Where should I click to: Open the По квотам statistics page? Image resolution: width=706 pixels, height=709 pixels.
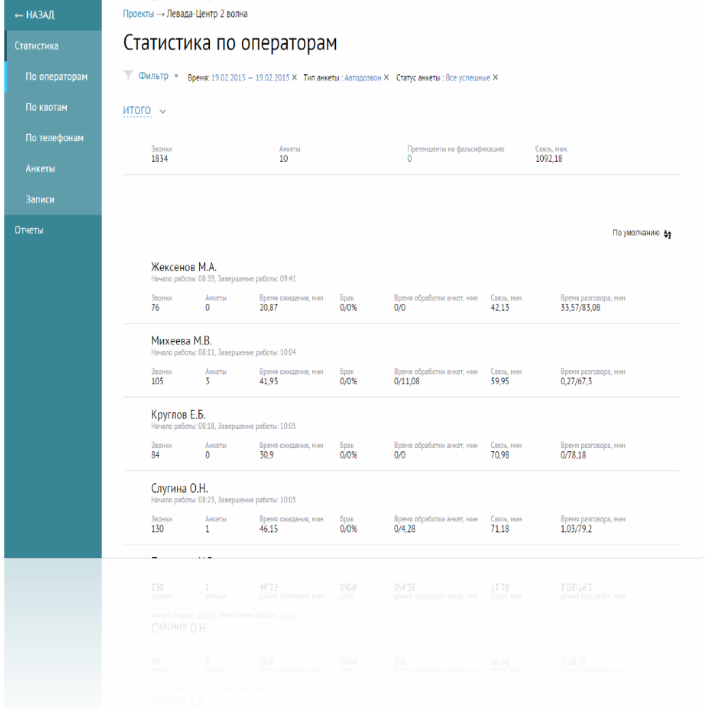click(x=46, y=107)
